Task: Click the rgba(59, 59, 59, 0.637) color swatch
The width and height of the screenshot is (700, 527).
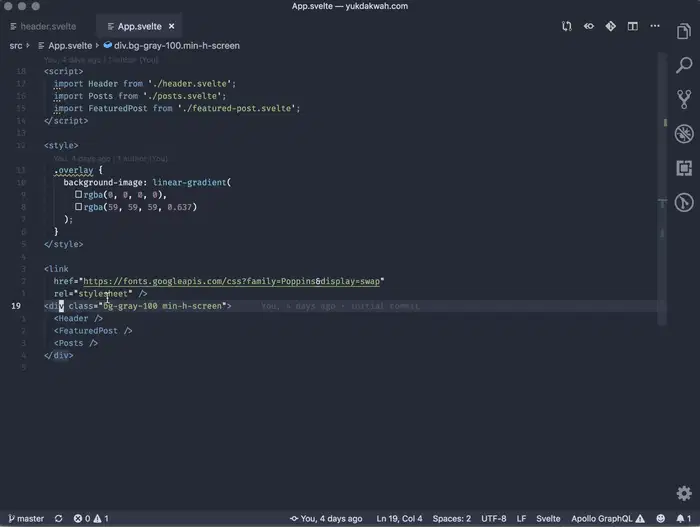Action: point(78,207)
